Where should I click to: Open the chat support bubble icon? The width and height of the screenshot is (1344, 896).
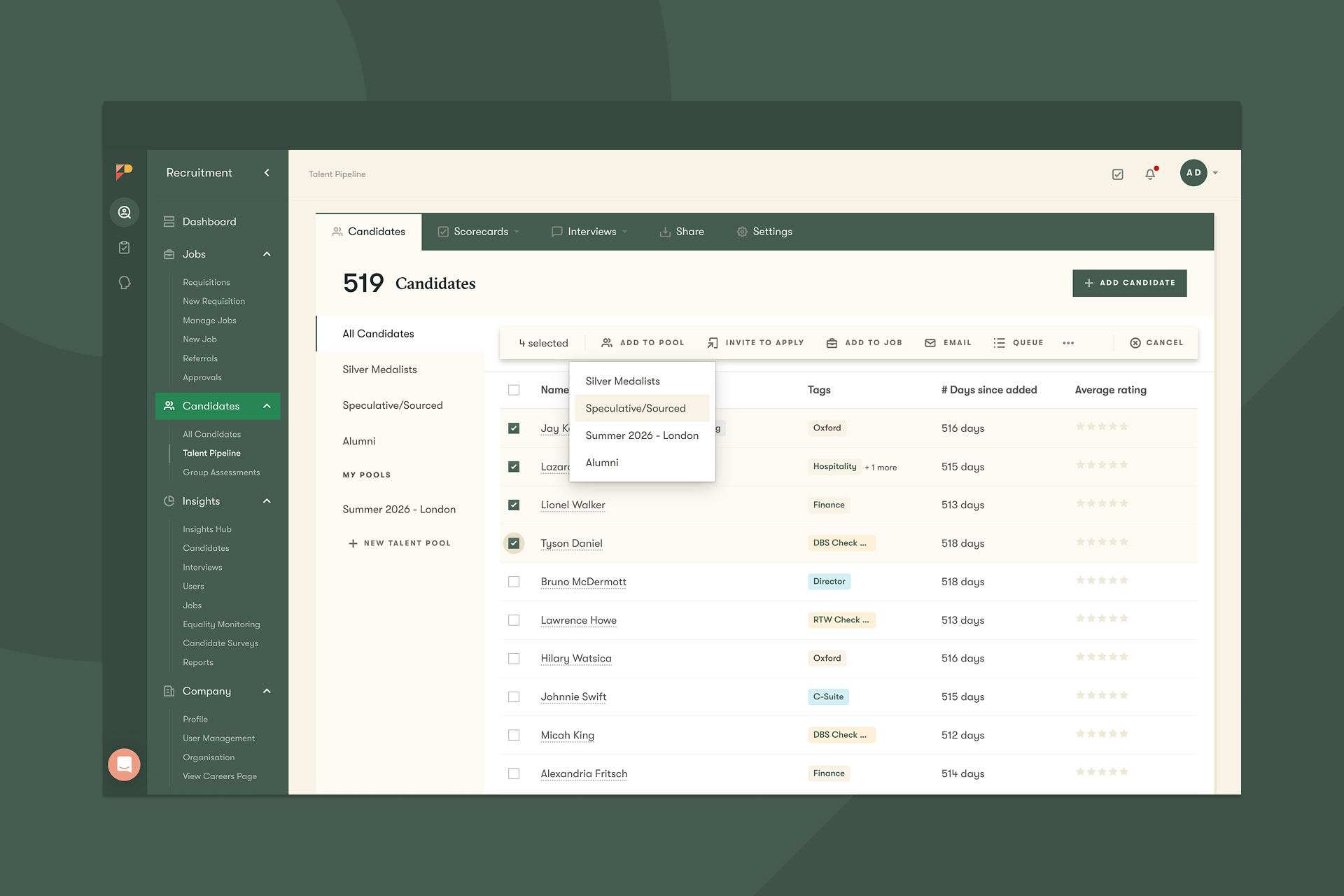[x=124, y=764]
